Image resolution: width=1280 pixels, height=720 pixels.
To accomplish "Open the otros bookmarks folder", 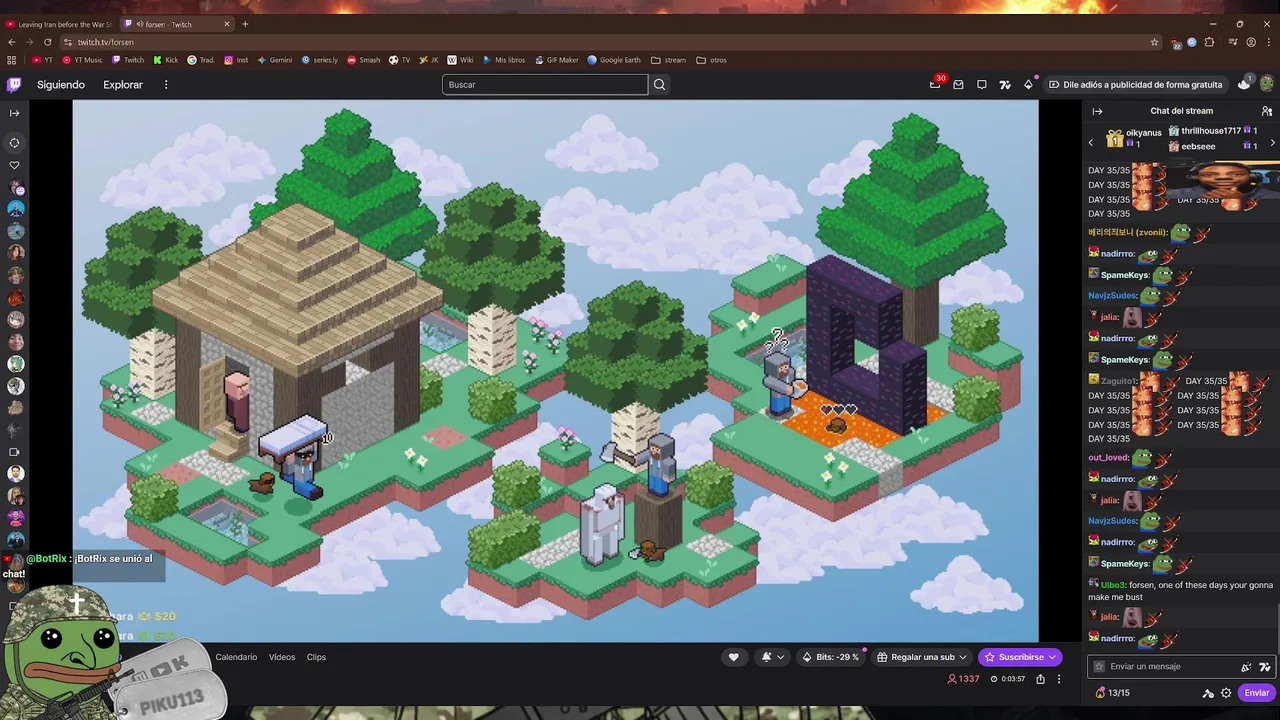I will tap(711, 60).
